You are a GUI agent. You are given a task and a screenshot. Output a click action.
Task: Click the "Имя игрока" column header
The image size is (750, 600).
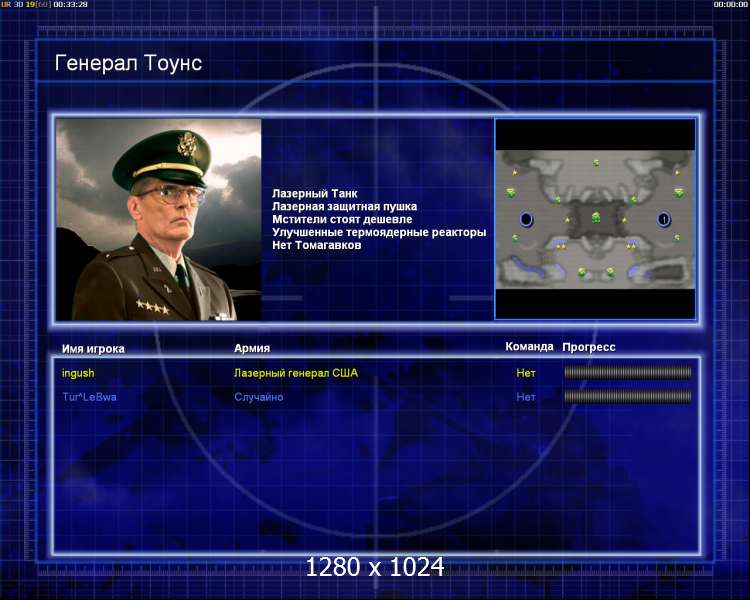(x=93, y=349)
